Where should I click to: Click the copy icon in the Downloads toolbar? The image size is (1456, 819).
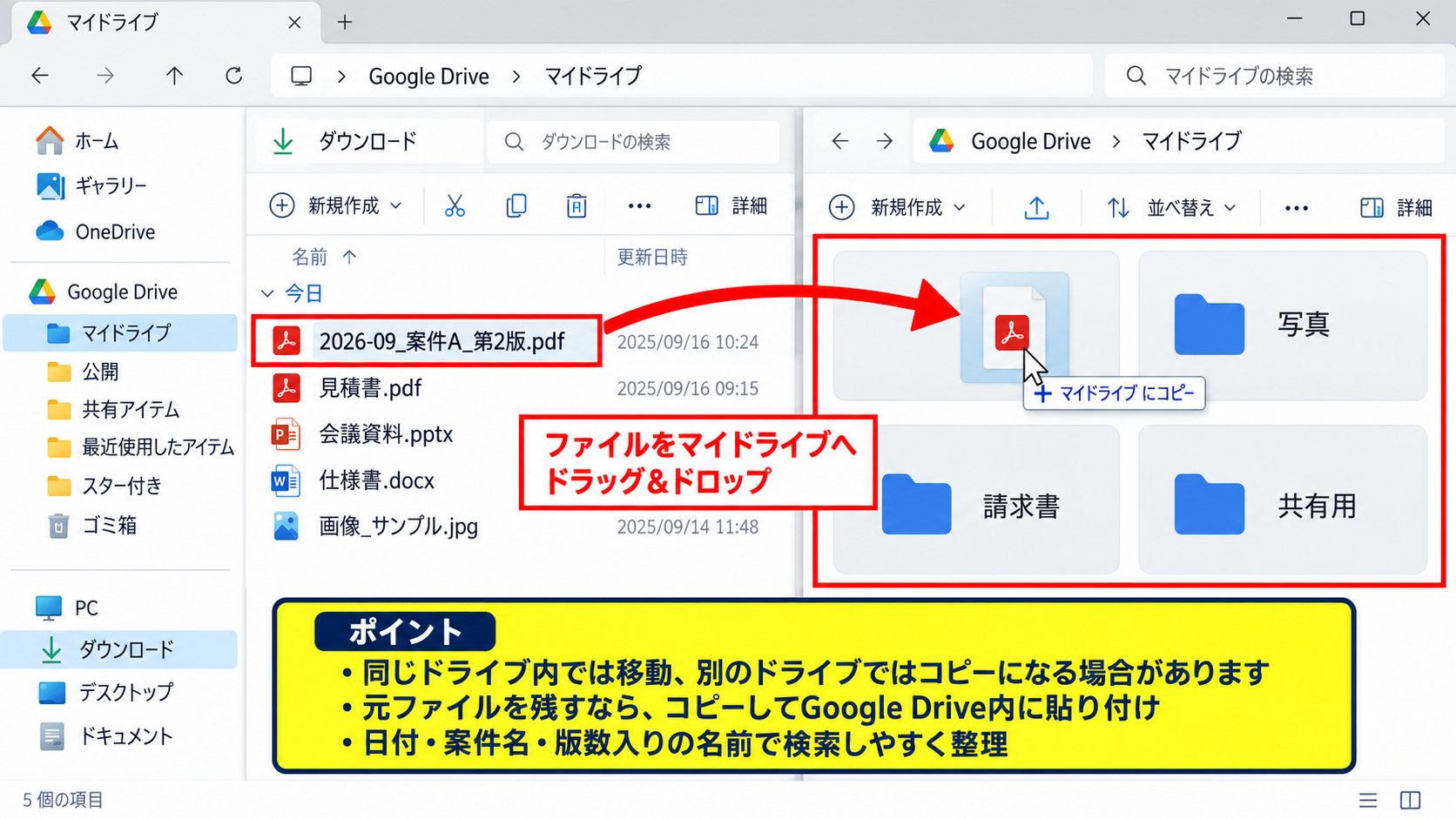pyautogui.click(x=516, y=205)
